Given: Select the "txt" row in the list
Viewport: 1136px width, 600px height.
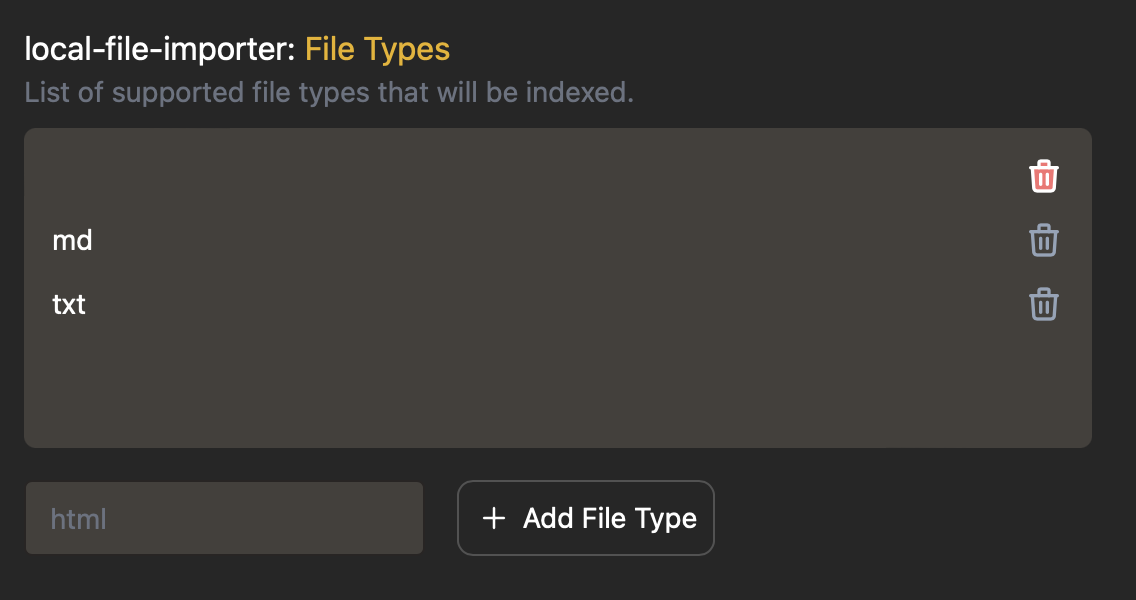Looking at the screenshot, I should coord(69,305).
